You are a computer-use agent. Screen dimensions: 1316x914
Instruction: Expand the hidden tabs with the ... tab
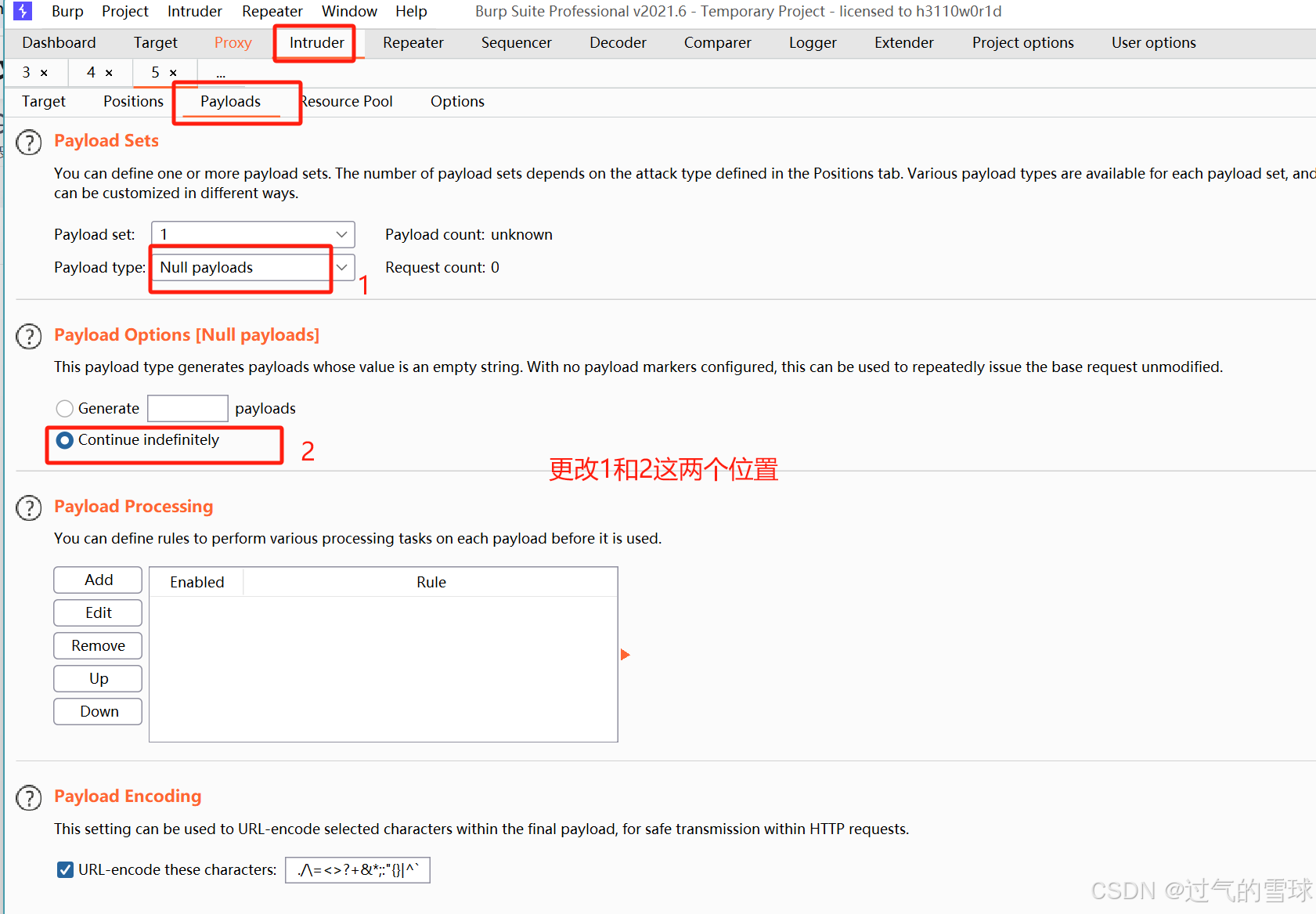[x=221, y=72]
